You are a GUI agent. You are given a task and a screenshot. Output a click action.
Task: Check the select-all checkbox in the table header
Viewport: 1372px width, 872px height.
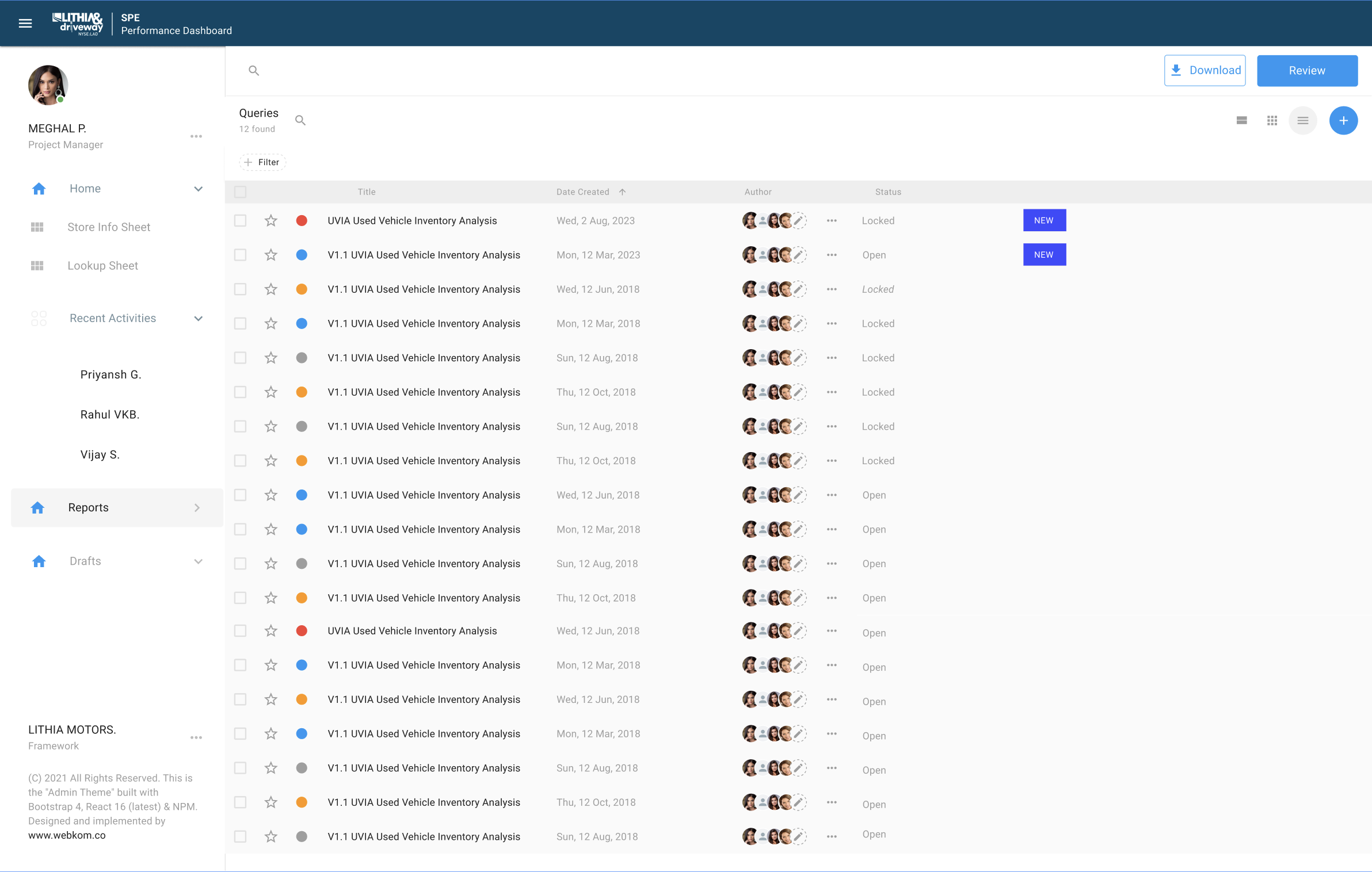[240, 192]
